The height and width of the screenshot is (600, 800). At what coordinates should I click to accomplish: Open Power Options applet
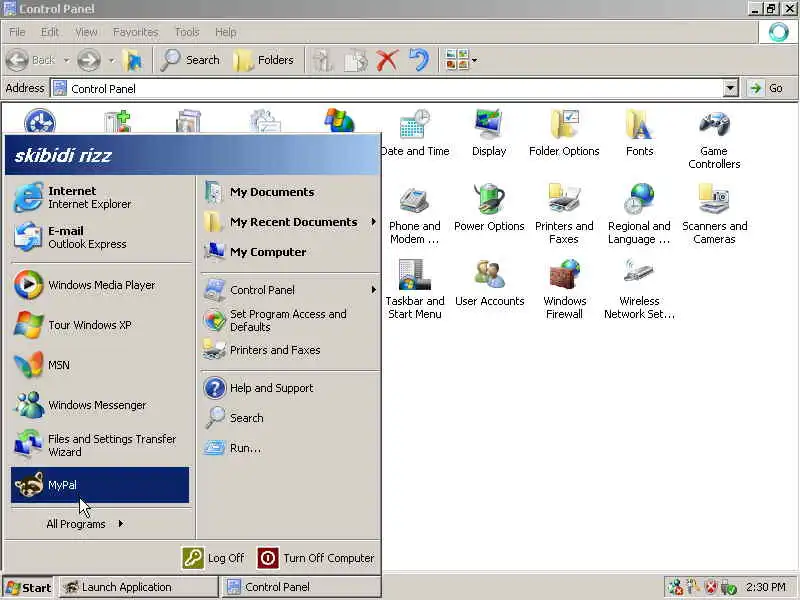point(489,208)
